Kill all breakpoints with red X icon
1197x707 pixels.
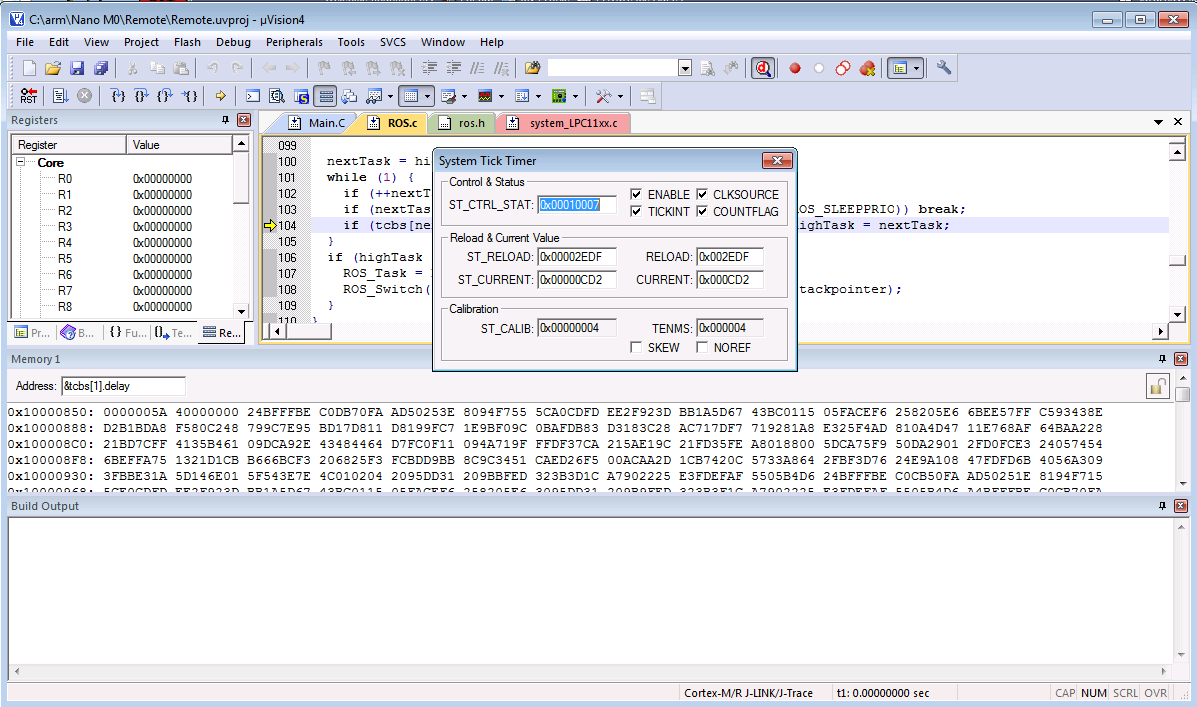click(x=867, y=68)
